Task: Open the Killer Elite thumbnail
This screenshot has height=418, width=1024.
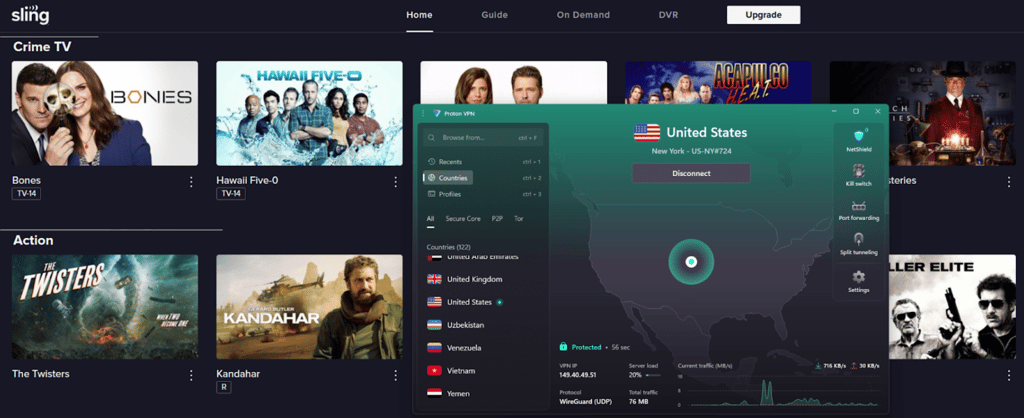Action: [x=952, y=307]
